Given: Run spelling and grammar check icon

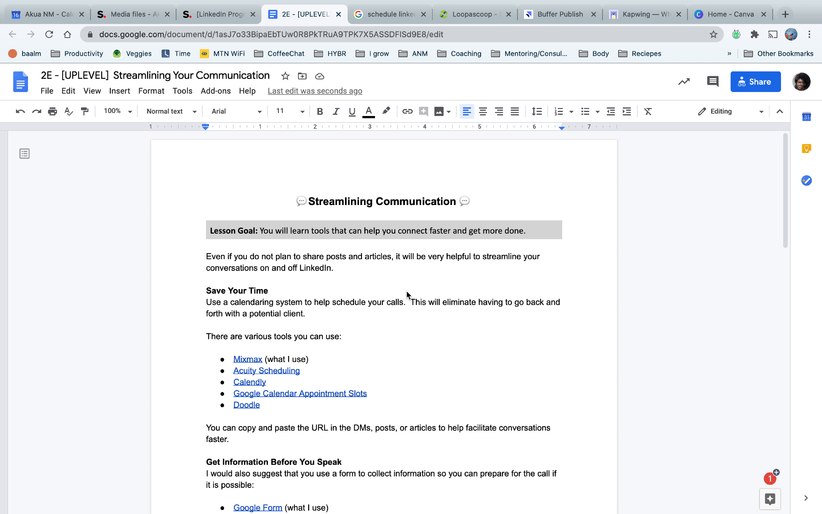Looking at the screenshot, I should 68,111.
